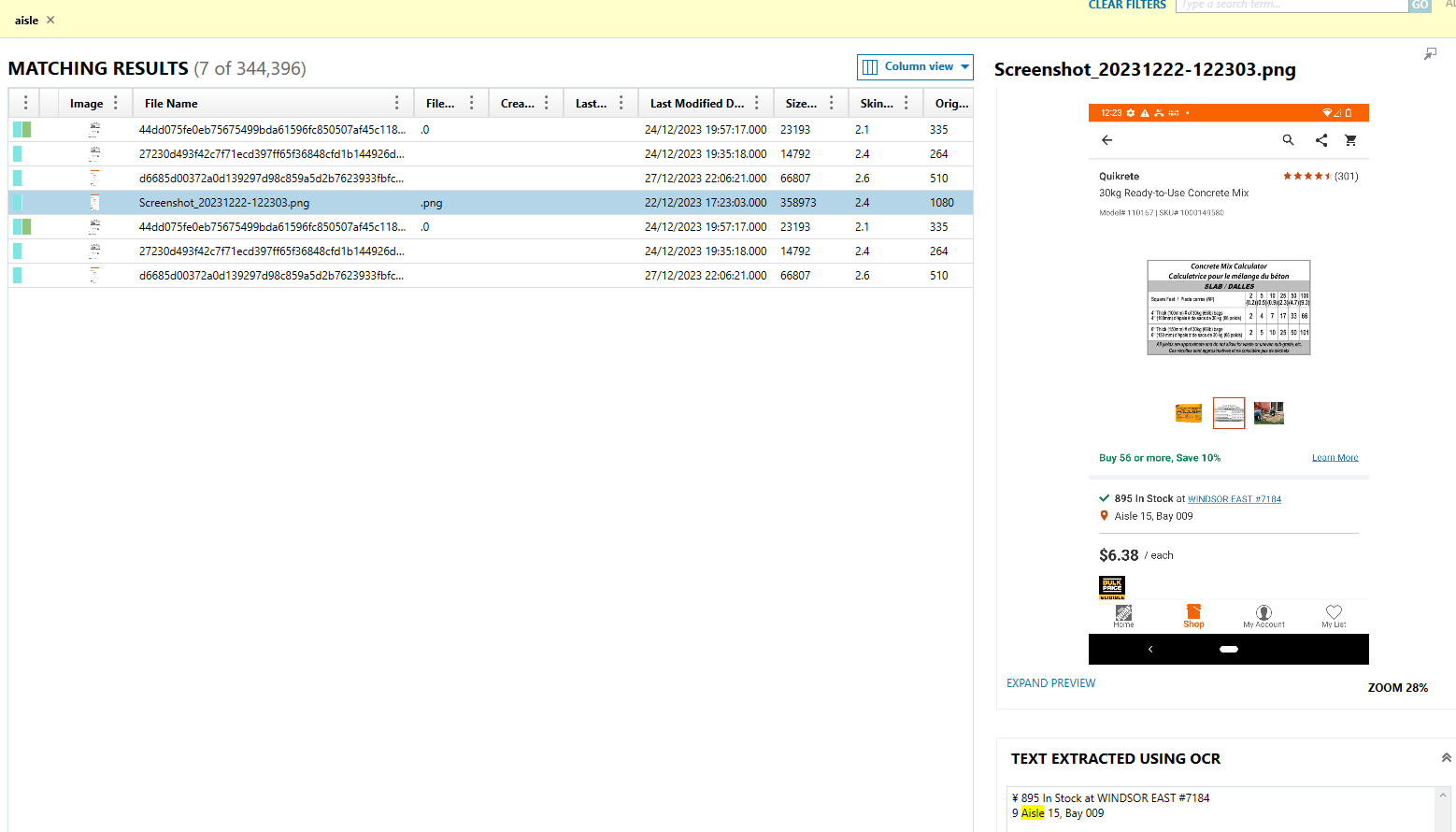Image resolution: width=1456 pixels, height=832 pixels.
Task: Sort by the Image column header
Action: (x=86, y=104)
